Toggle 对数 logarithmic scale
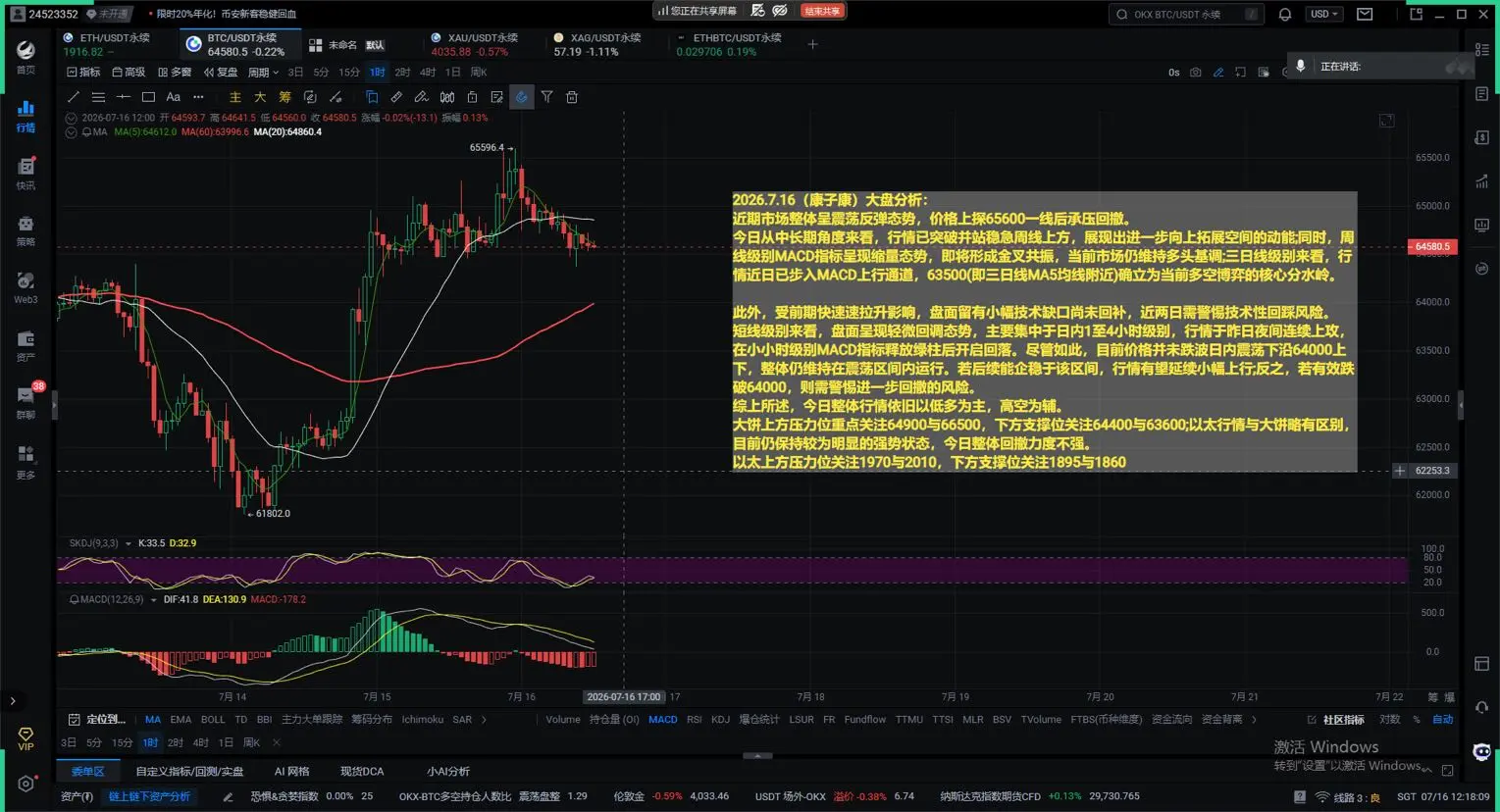The image size is (1500, 812). [x=1390, y=720]
